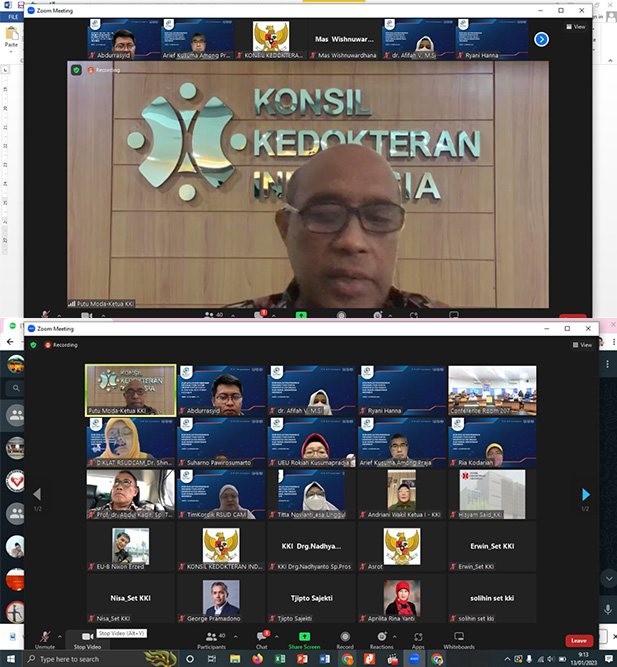The width and height of the screenshot is (617, 667).
Task: Click Share Screen icon in speaker-view Zoom toolbar
Action: click(x=301, y=315)
